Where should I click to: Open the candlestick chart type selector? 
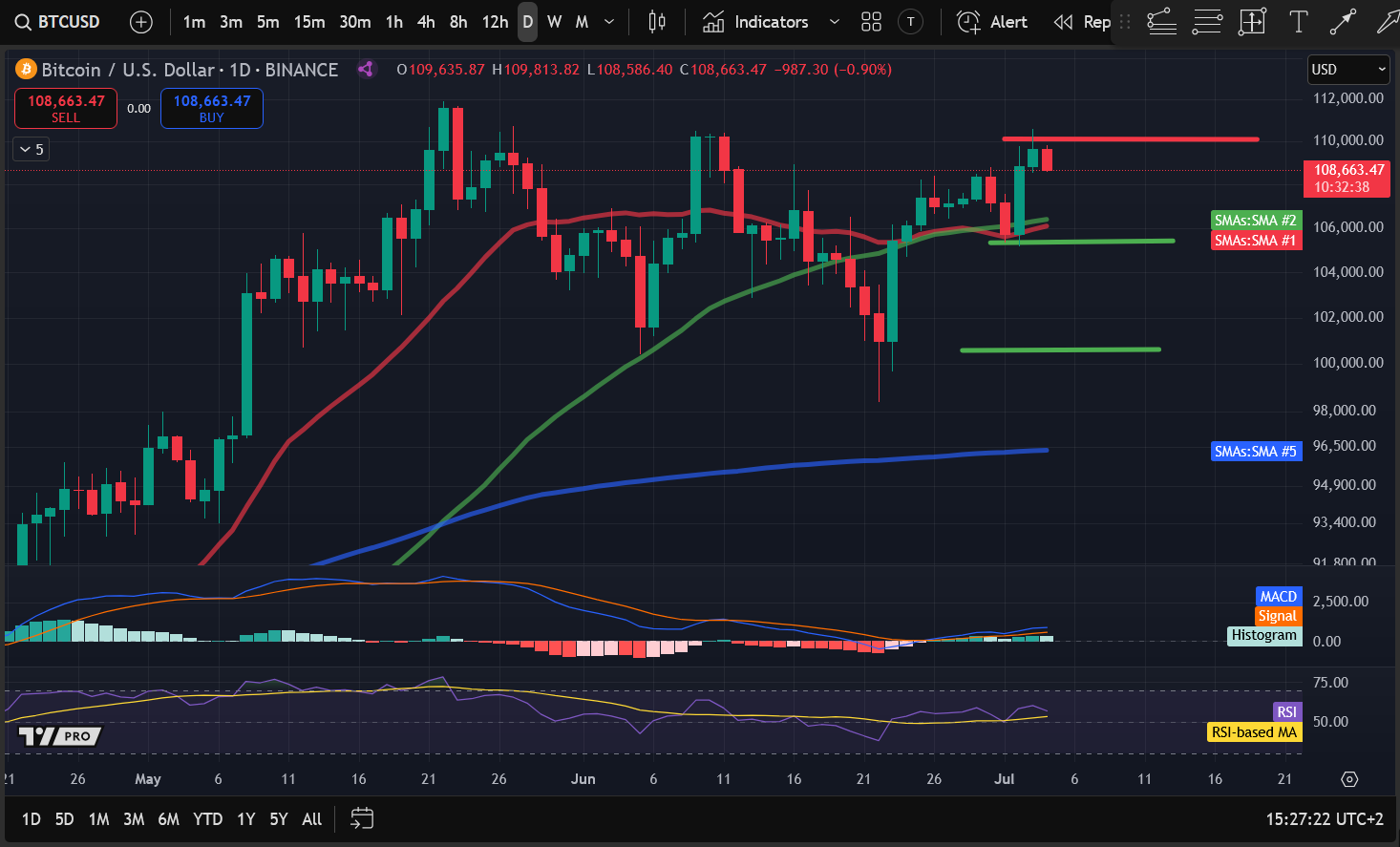[657, 22]
